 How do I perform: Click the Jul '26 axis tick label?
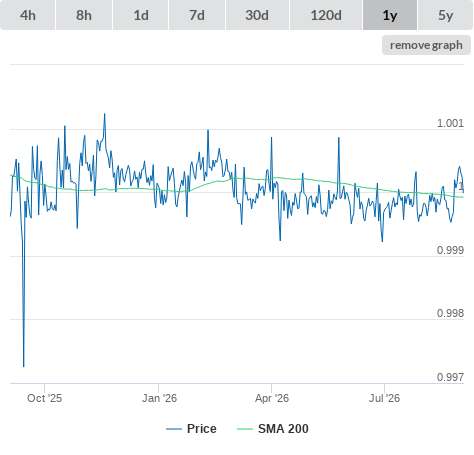[x=384, y=398]
